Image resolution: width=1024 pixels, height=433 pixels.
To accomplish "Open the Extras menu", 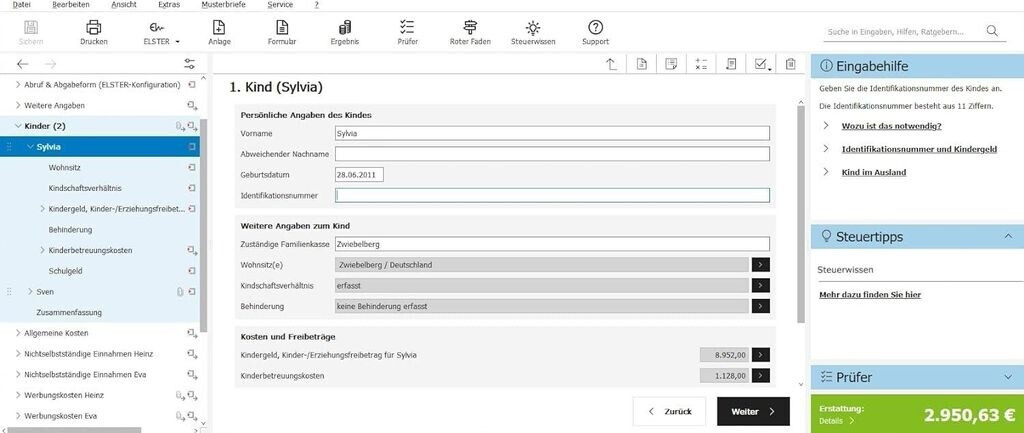I will point(170,5).
